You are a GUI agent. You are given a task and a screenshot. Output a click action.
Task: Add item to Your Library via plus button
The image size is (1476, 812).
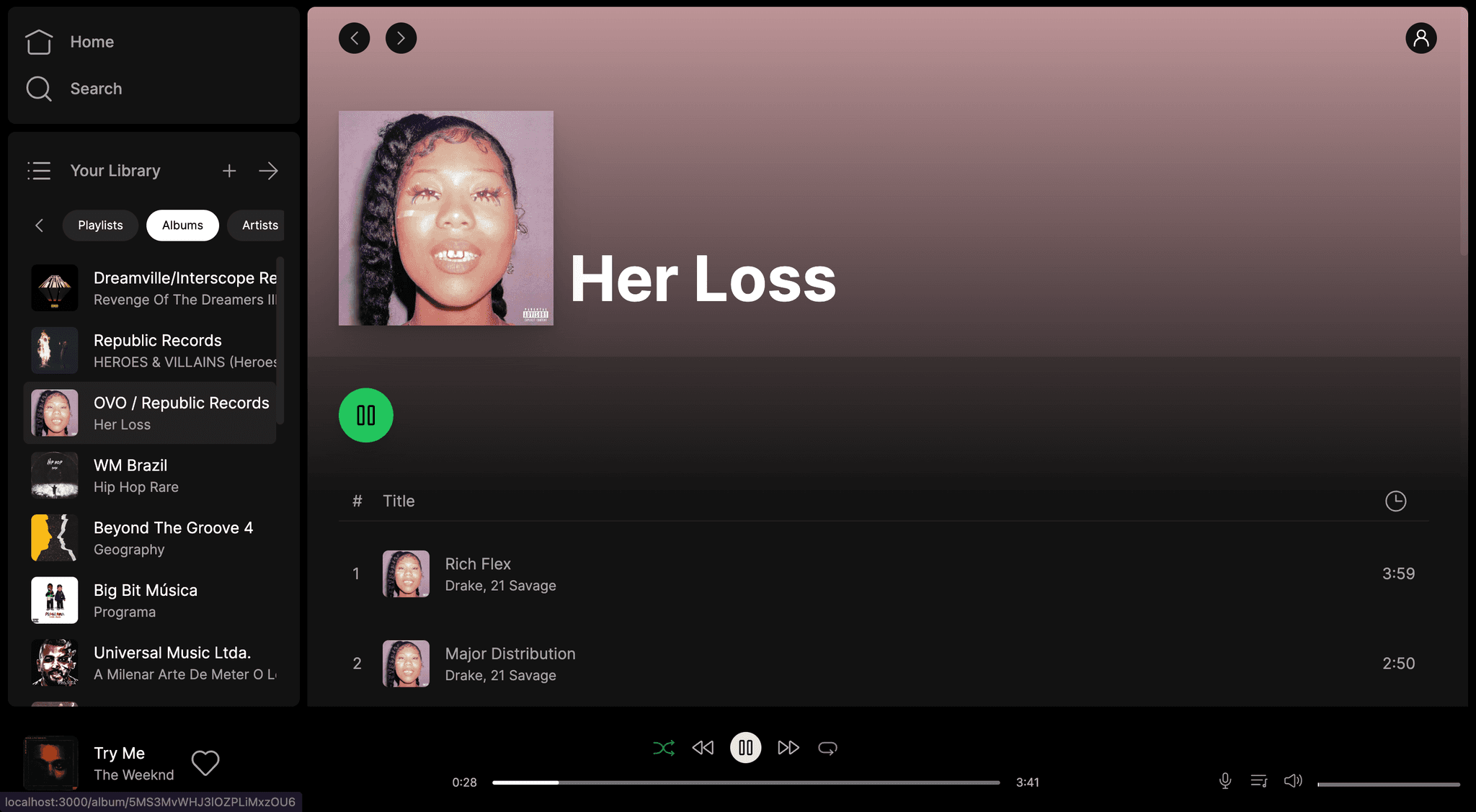[229, 171]
